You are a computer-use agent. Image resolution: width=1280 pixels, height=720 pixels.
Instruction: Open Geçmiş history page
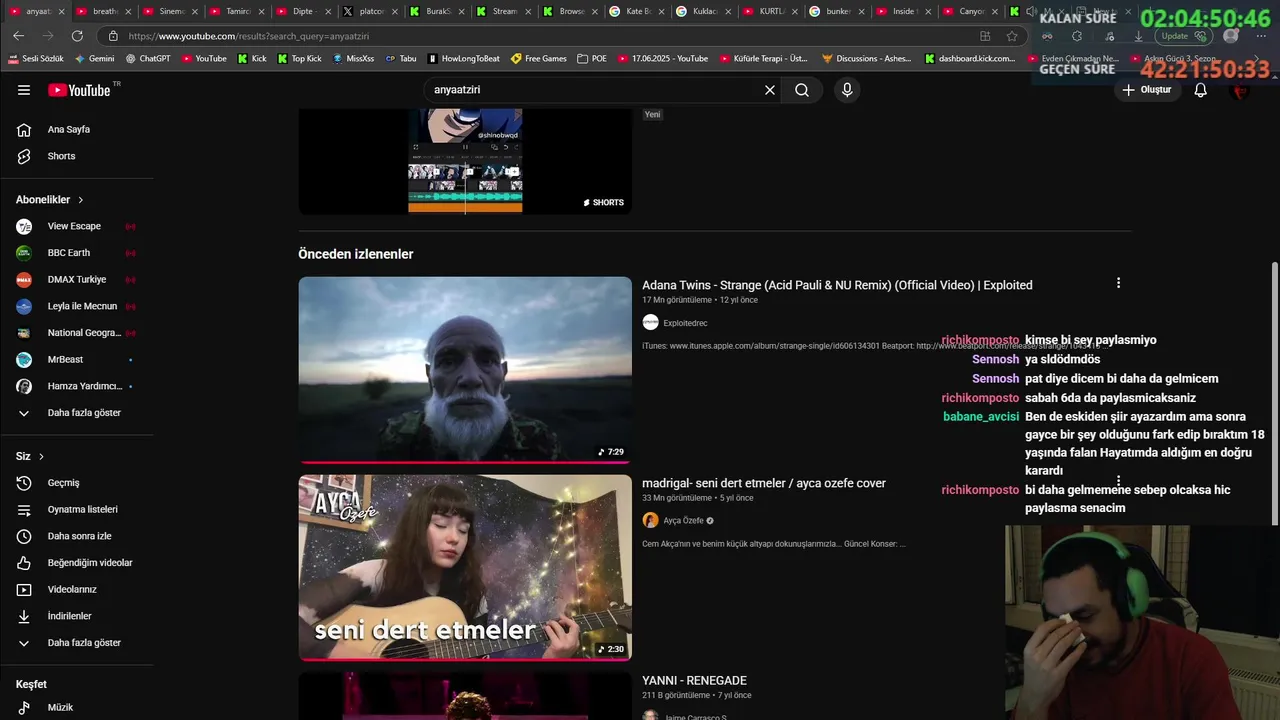pos(77,483)
